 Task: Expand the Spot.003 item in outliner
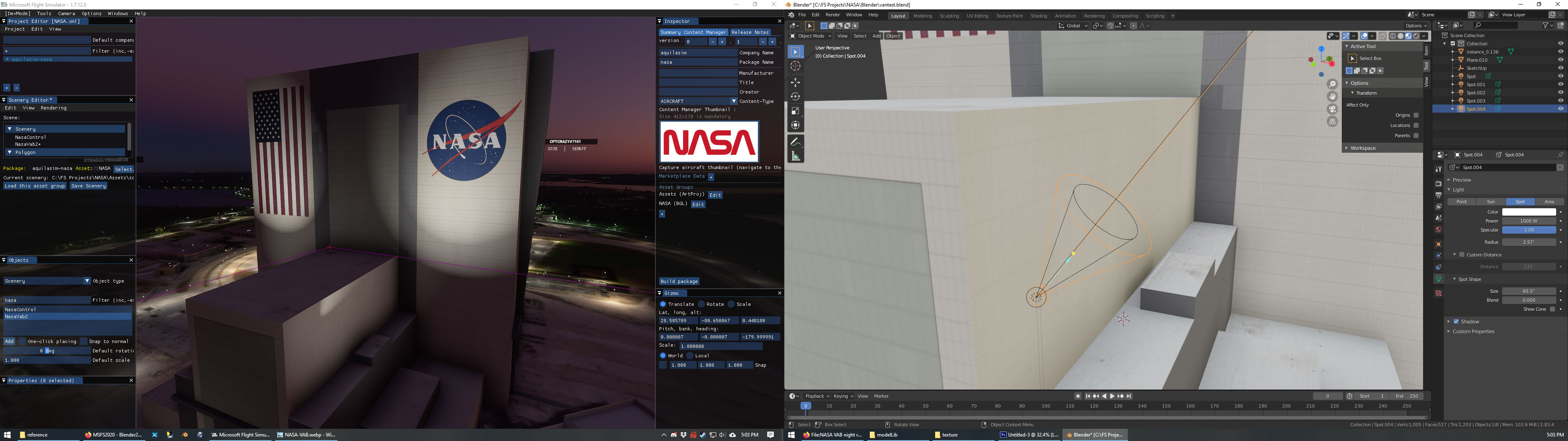pos(1453,100)
